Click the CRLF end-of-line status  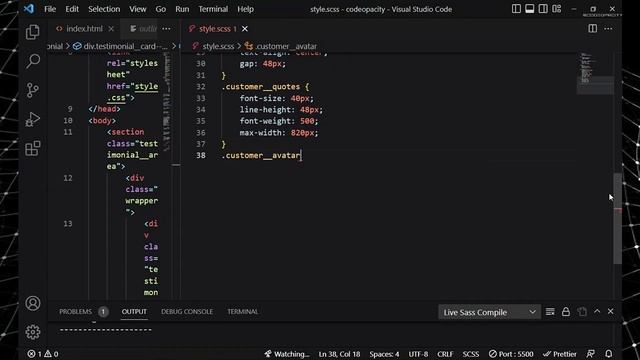click(445, 354)
